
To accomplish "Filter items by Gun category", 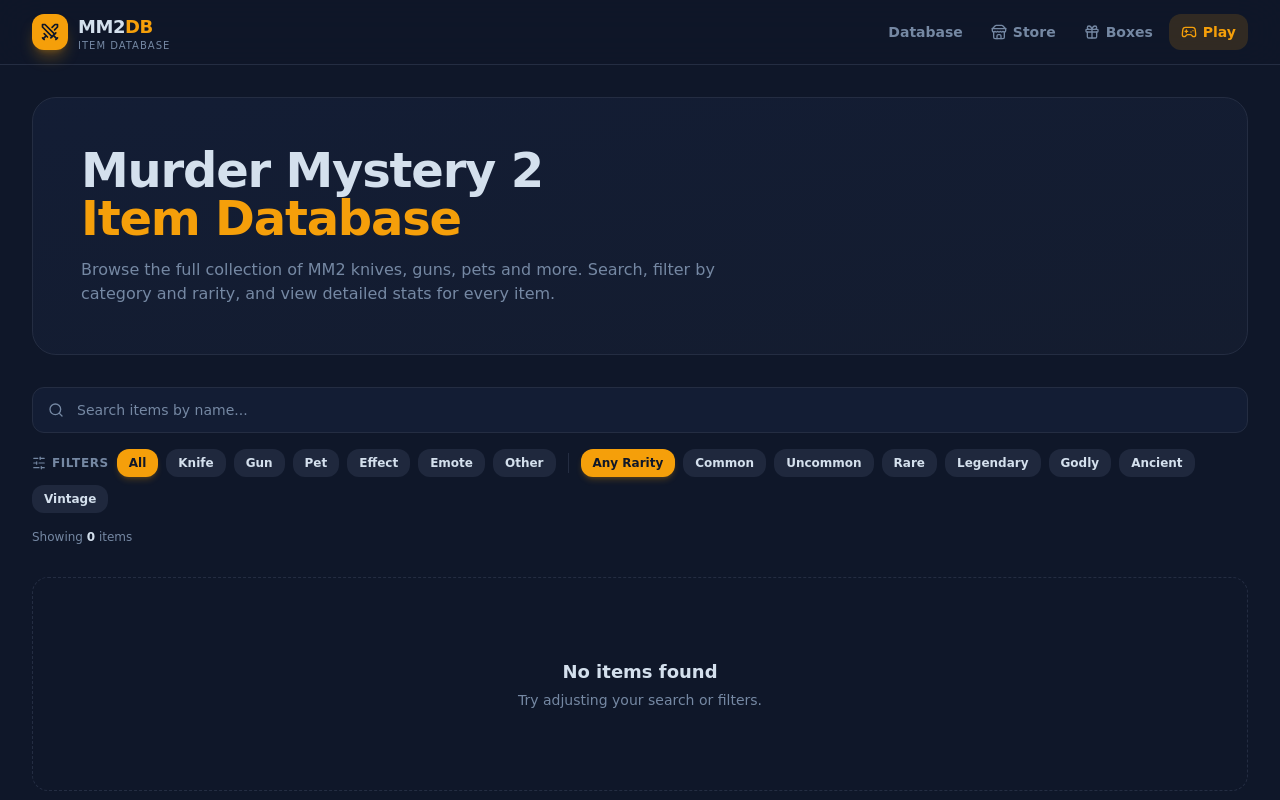I will 259,463.
